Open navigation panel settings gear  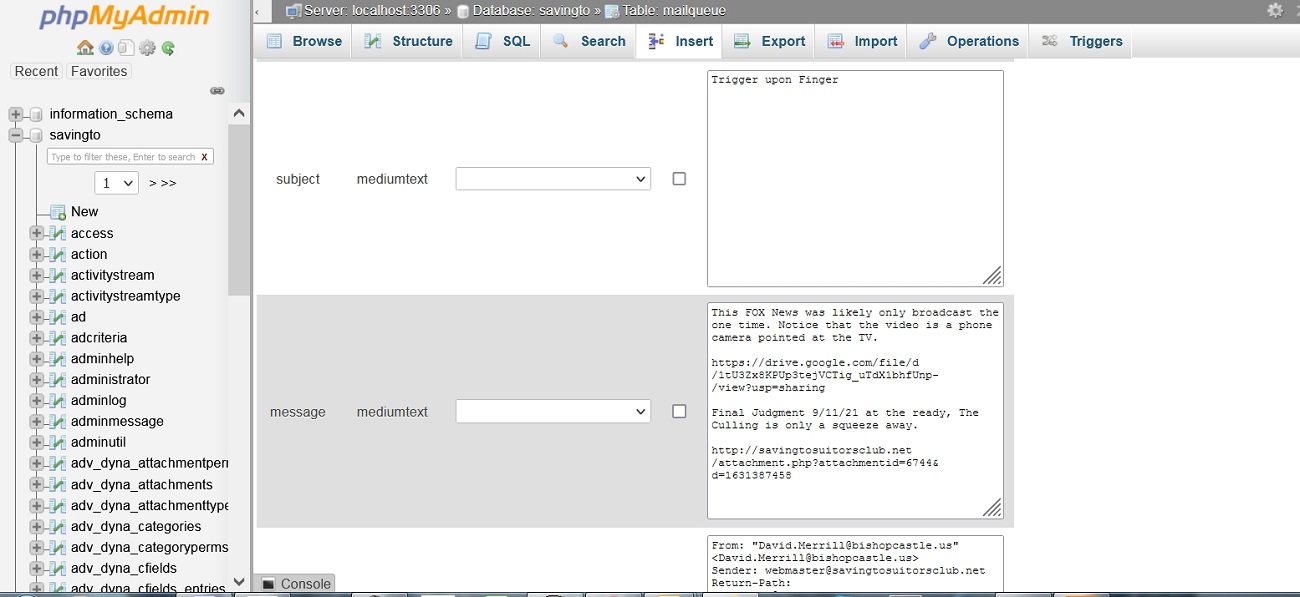[147, 48]
